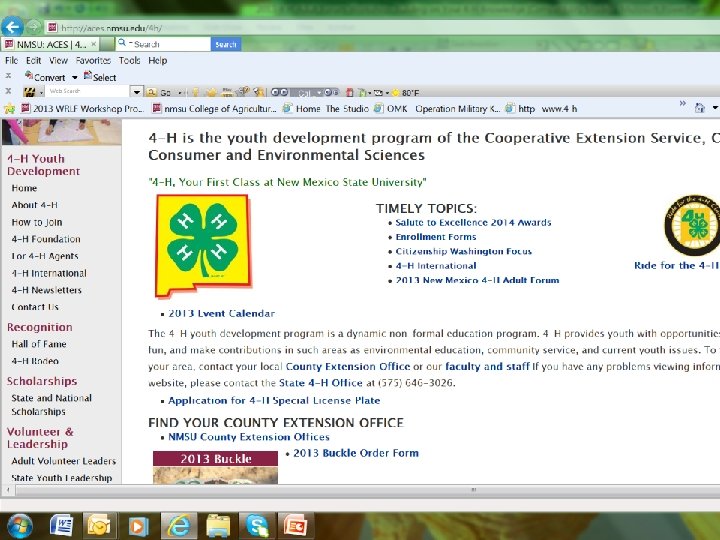Click the mail envelope toolbar icon
This screenshot has height=540, width=720.
[378, 93]
